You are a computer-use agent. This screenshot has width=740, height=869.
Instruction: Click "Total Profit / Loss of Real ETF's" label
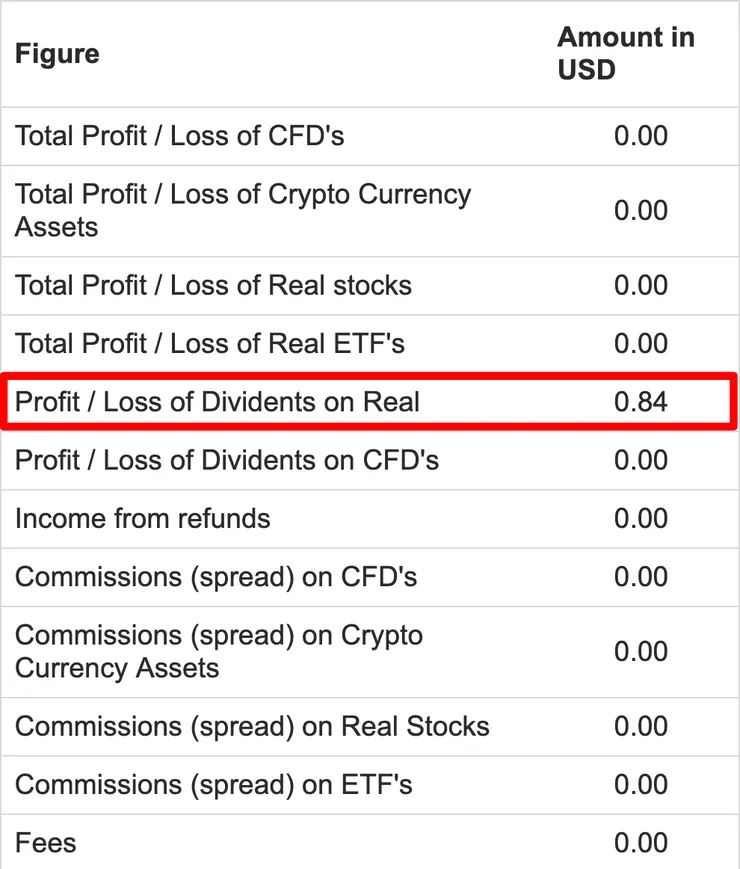tap(210, 343)
